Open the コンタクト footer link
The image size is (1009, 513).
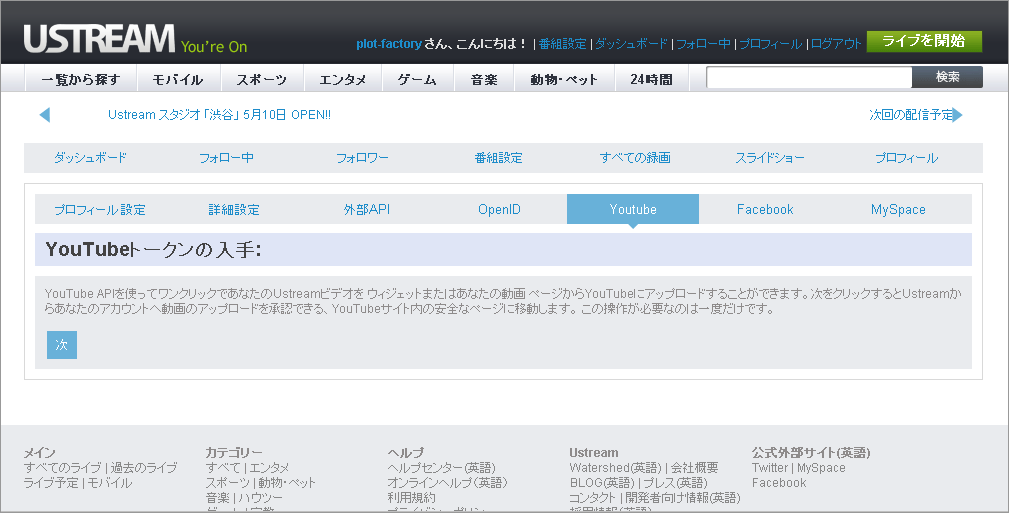tap(593, 498)
